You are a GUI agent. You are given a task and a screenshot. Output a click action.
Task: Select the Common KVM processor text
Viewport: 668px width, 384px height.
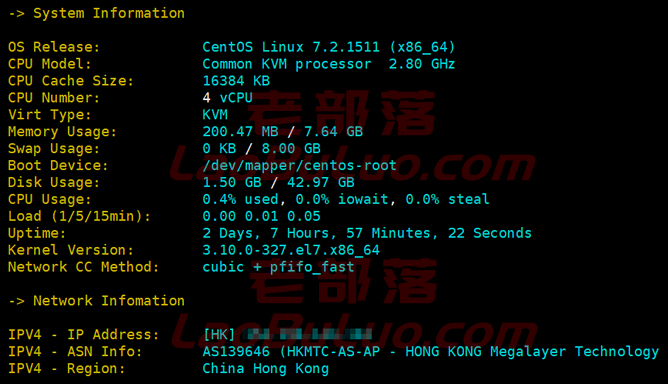tap(287, 64)
